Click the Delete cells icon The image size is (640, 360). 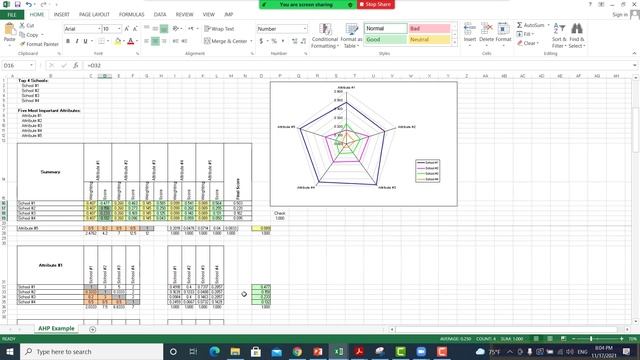click(486, 29)
